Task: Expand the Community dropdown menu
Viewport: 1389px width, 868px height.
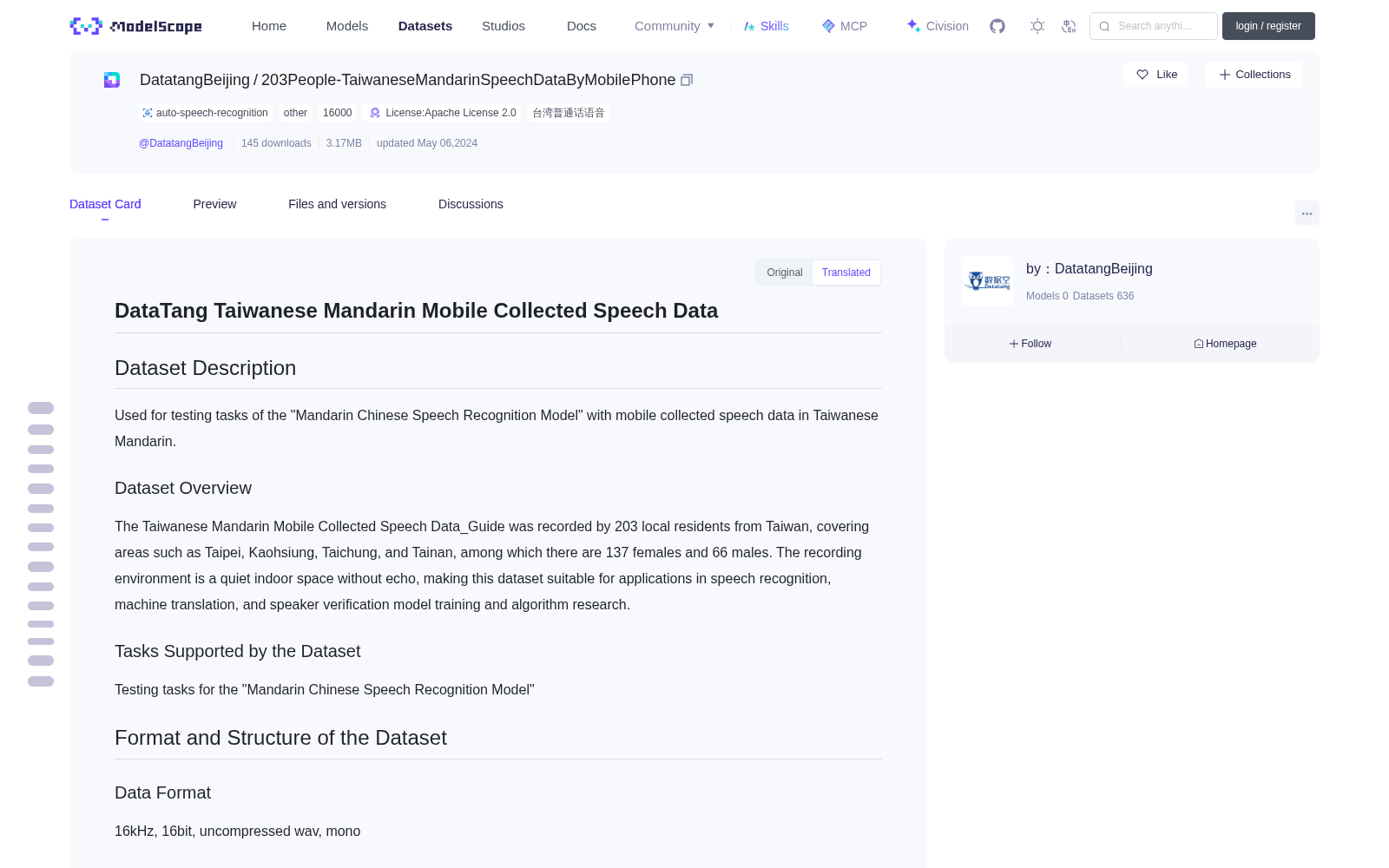Action: [x=675, y=26]
